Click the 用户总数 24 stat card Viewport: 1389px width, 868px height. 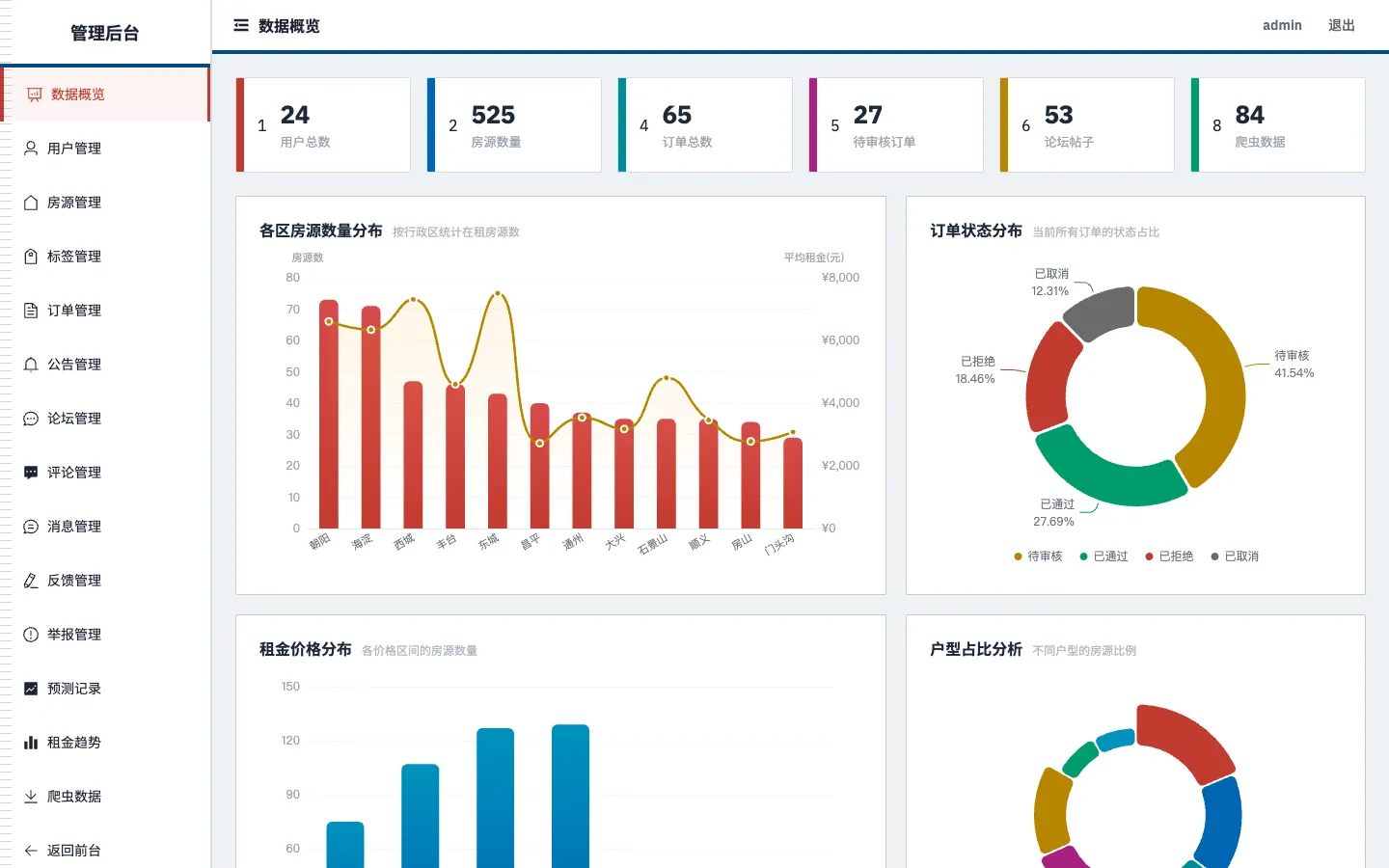323,125
